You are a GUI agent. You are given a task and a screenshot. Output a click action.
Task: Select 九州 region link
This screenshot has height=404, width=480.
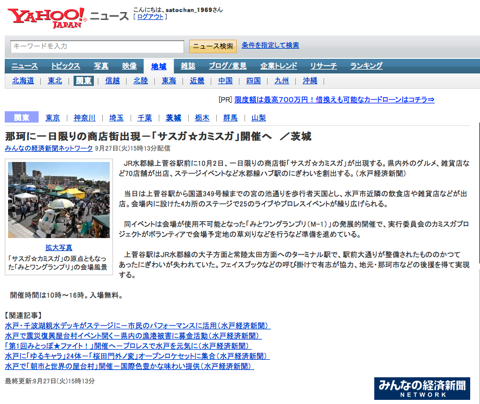(282, 81)
